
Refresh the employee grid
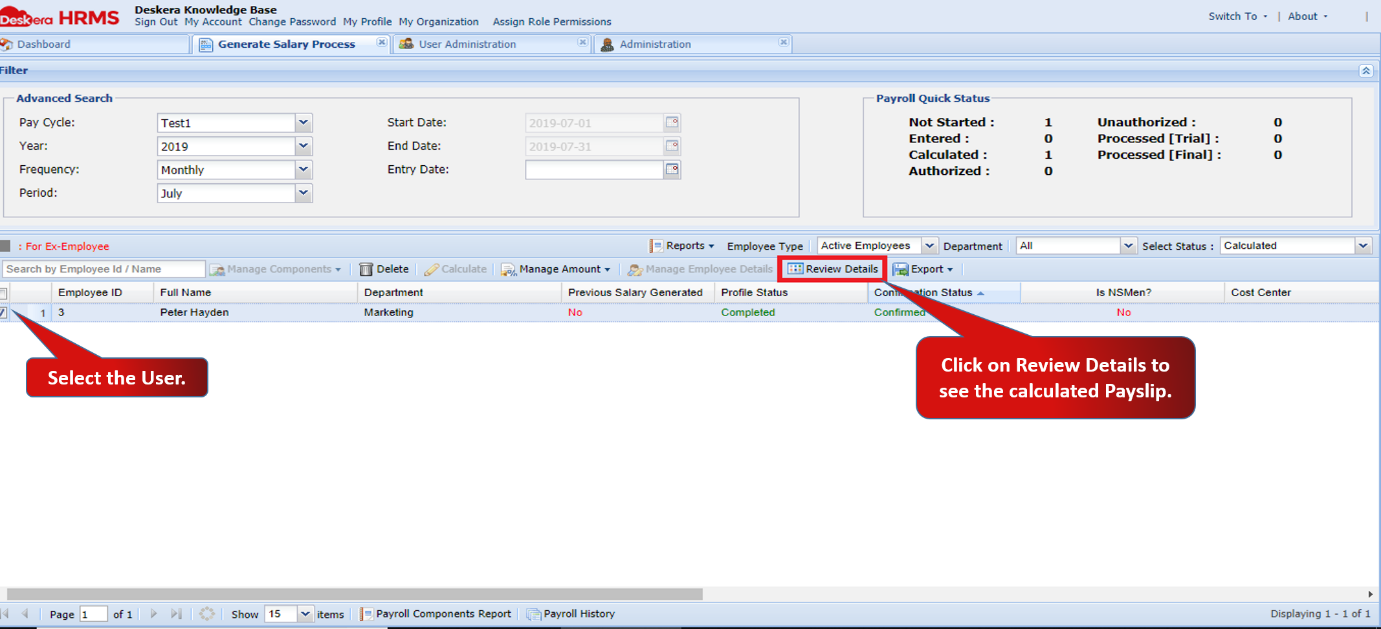click(207, 614)
